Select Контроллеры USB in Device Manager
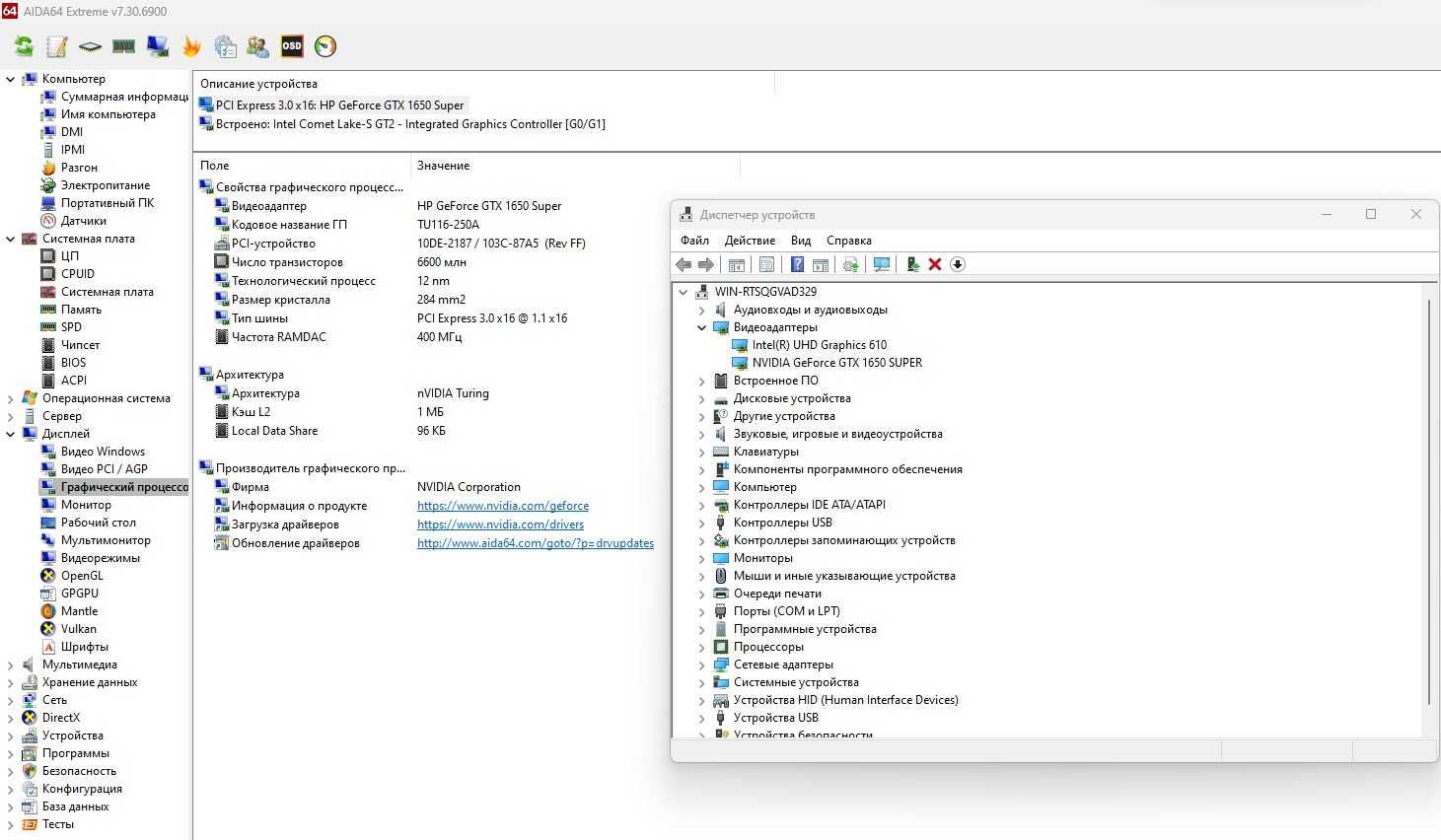 783,523
